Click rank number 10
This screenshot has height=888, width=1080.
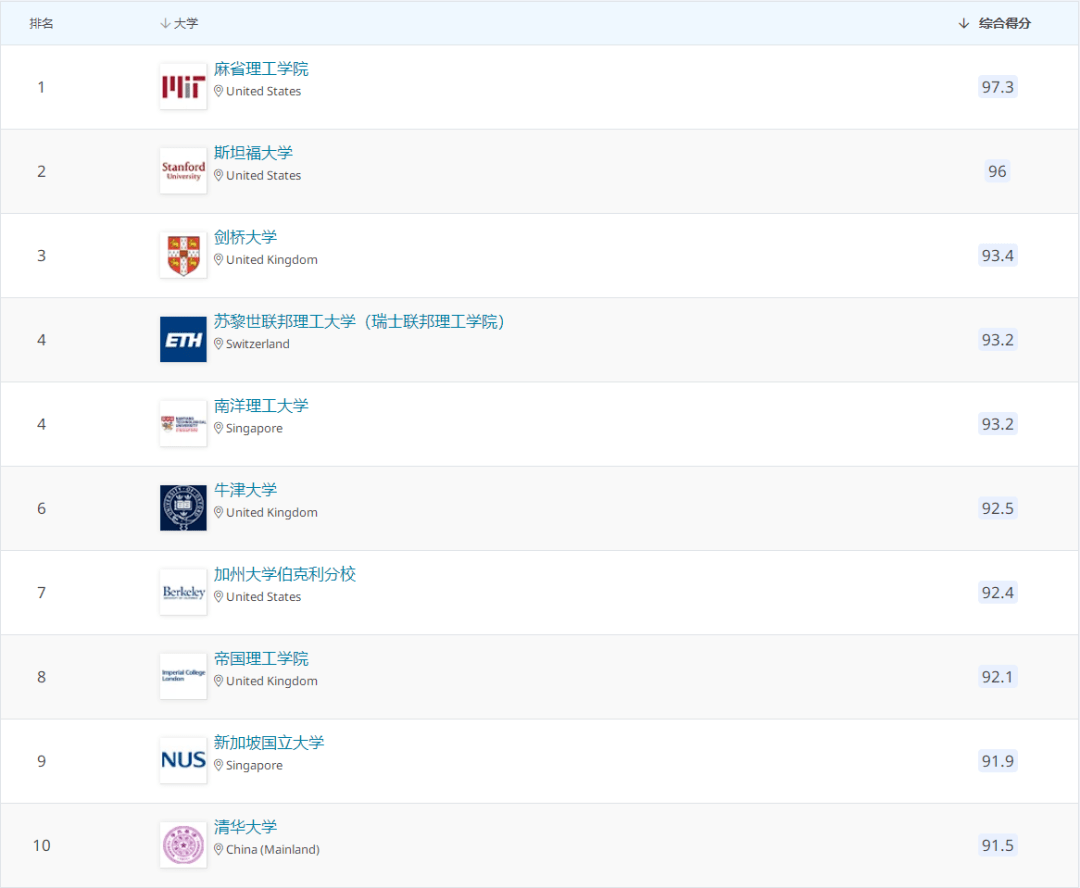click(41, 845)
